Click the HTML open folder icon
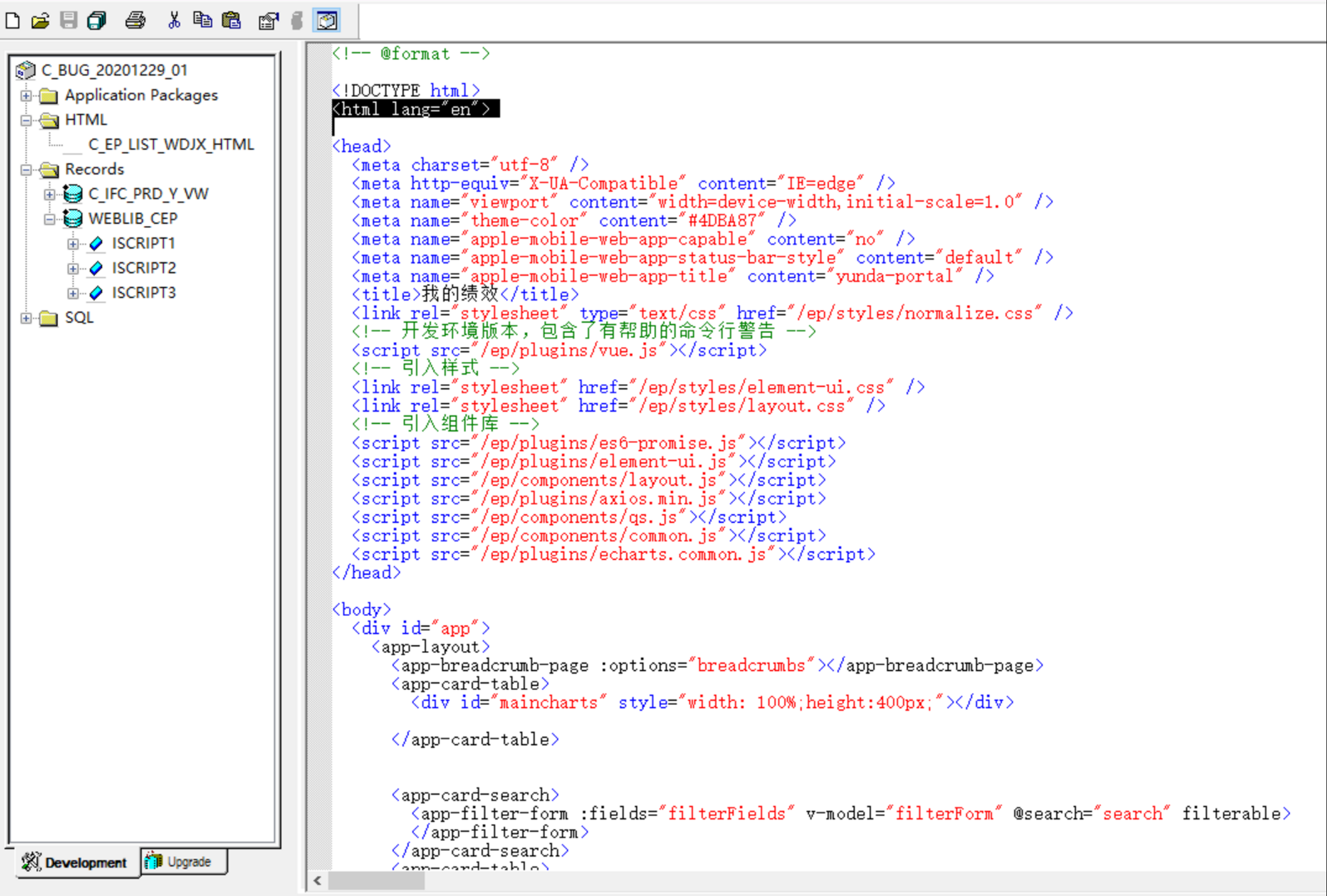1327x896 pixels. [x=49, y=120]
